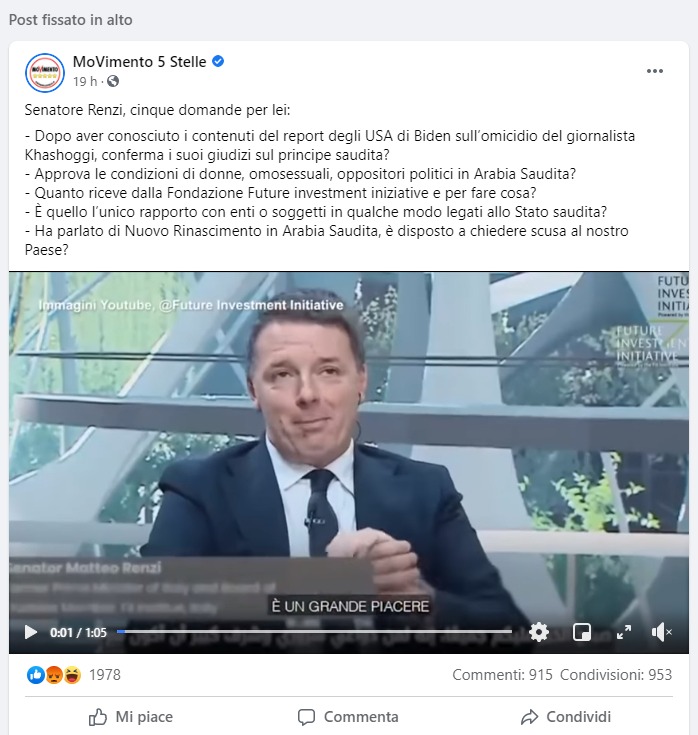Open video settings gear
The image size is (698, 735).
pos(539,632)
